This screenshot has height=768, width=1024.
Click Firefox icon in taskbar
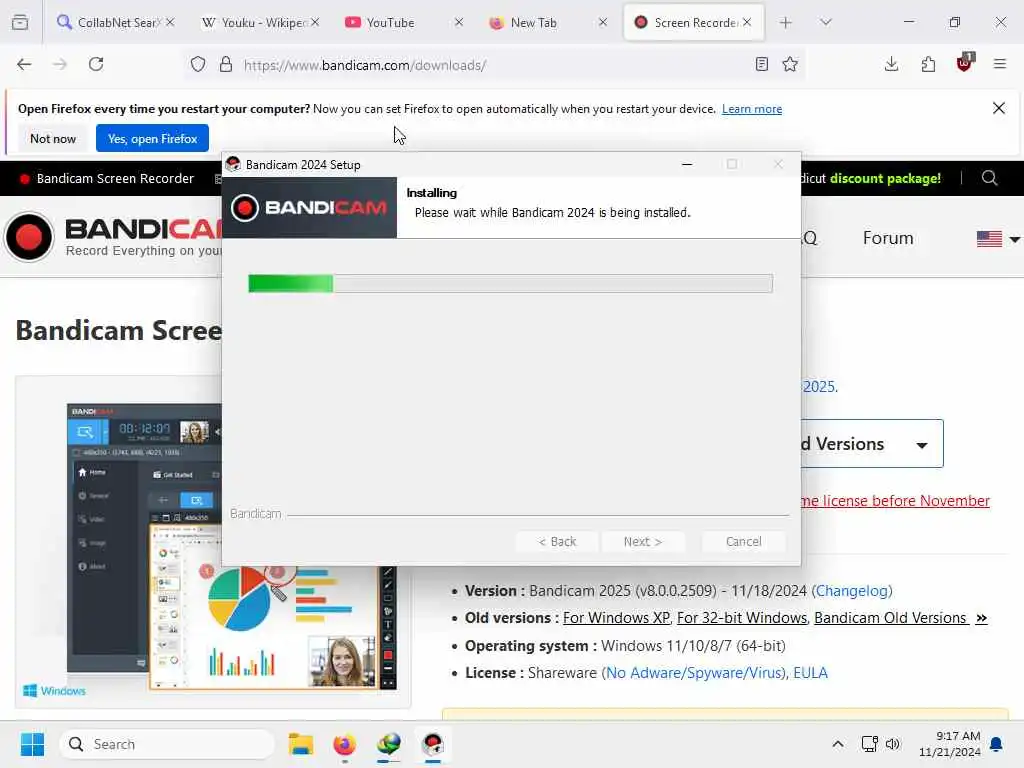[344, 744]
